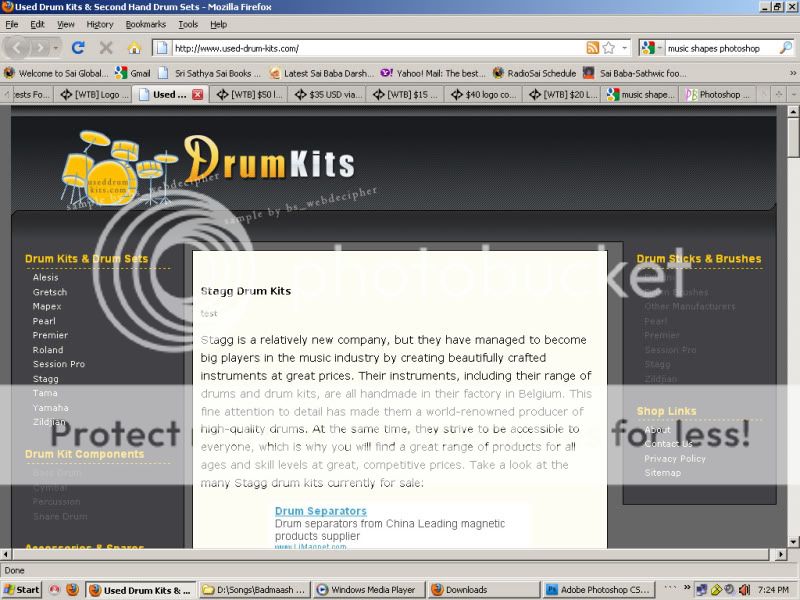This screenshot has width=800, height=600.
Task: Click the Drum Separators ad link
Action: pos(320,511)
